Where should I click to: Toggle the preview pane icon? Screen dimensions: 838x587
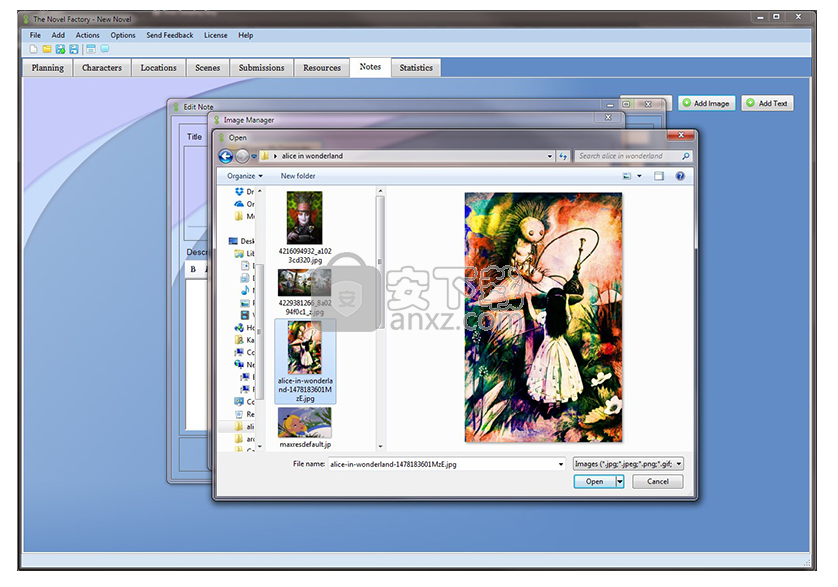coord(659,176)
